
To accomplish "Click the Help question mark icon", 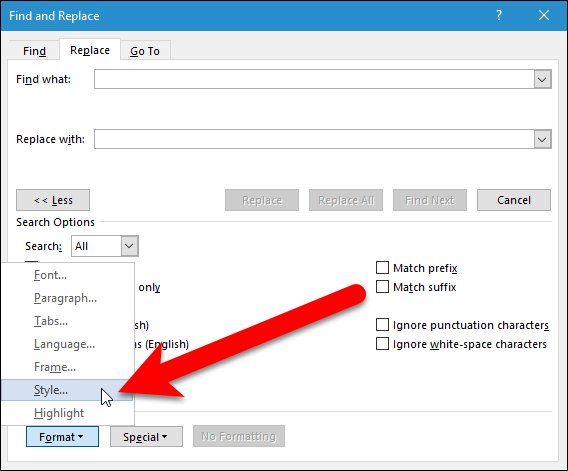I will [x=499, y=16].
